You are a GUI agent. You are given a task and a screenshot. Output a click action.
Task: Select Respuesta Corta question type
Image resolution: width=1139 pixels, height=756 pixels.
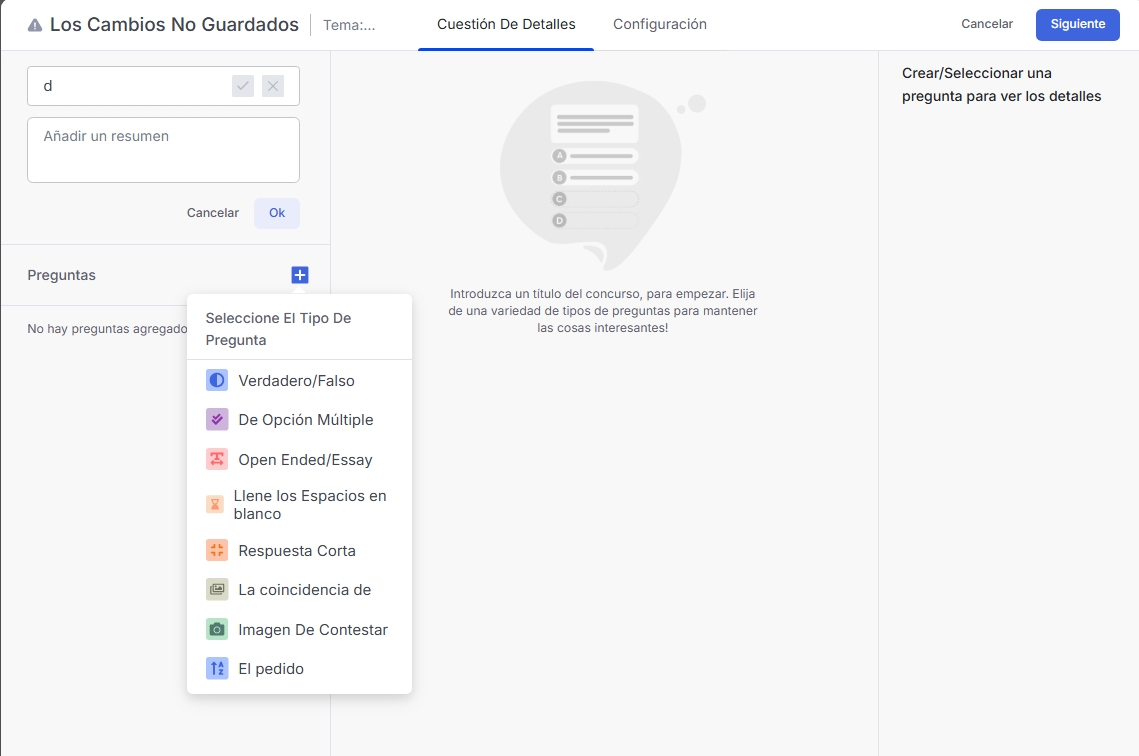[299, 550]
